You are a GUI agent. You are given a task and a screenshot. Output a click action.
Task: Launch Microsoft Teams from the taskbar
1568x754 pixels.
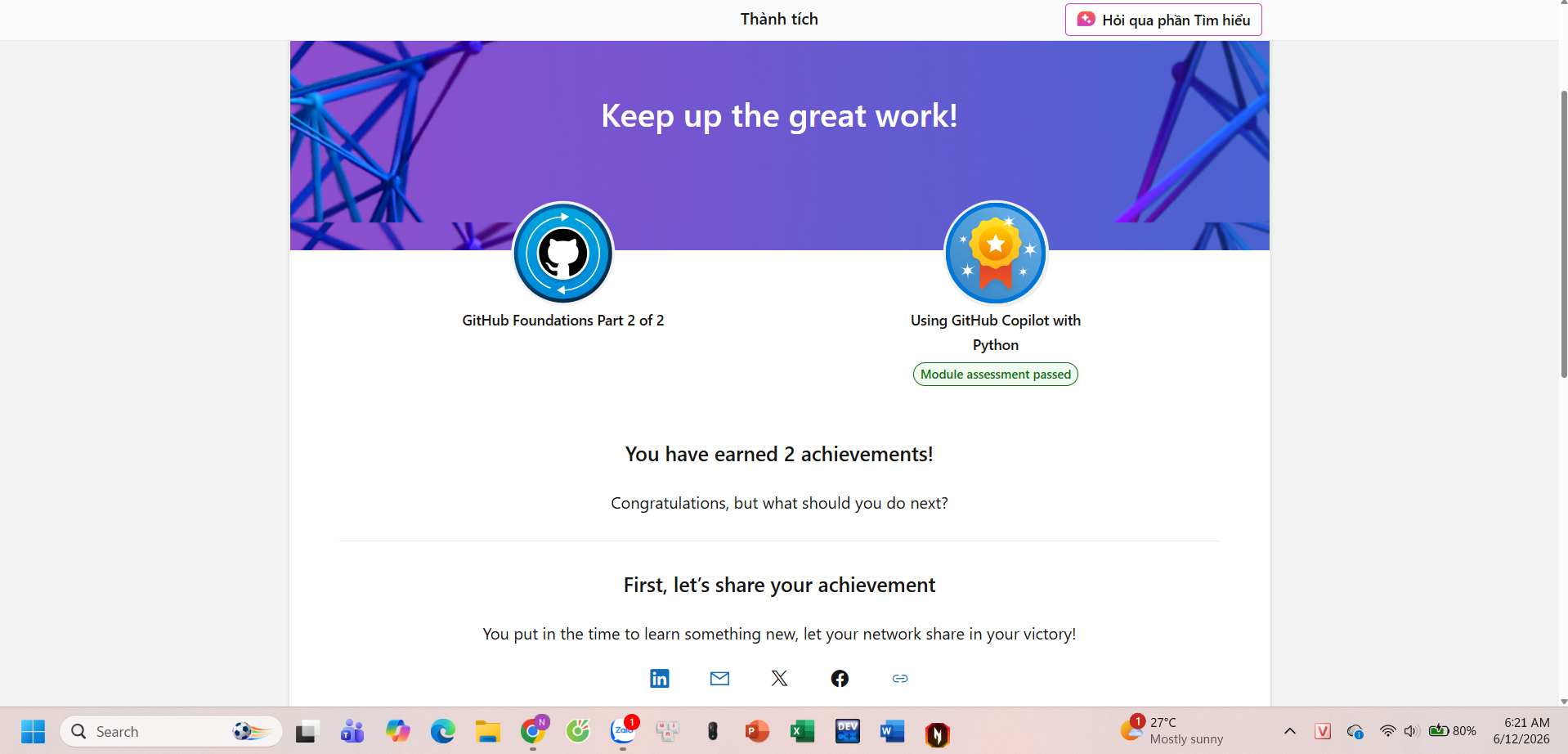pyautogui.click(x=352, y=731)
